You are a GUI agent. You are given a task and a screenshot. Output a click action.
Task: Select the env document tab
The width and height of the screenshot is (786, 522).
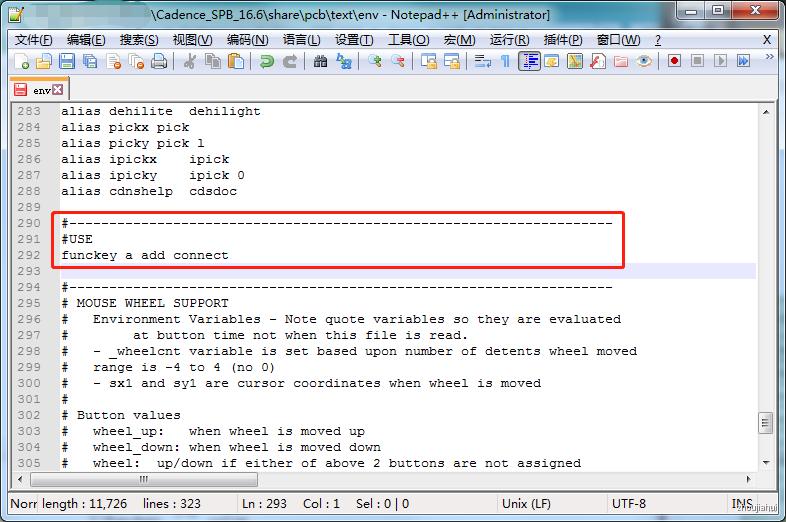point(39,89)
